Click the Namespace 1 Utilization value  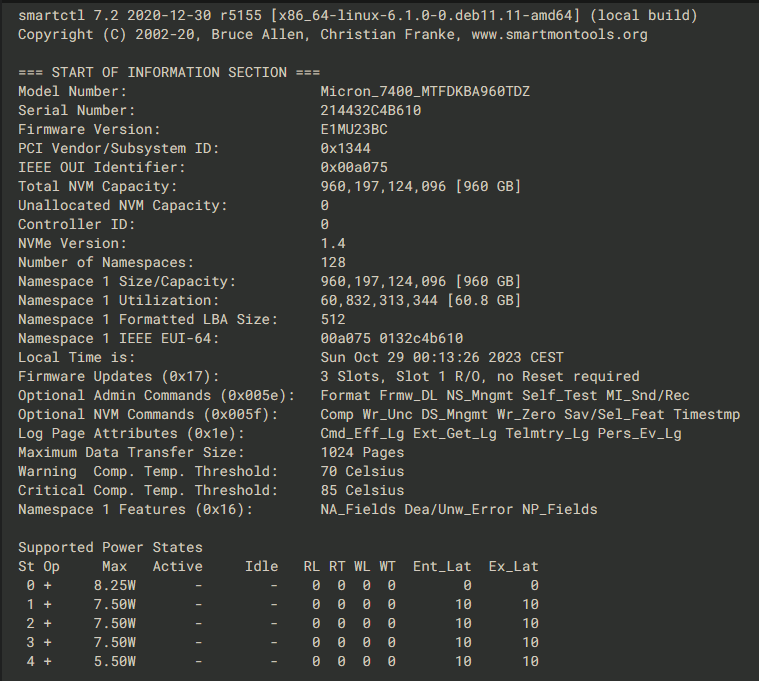click(421, 301)
